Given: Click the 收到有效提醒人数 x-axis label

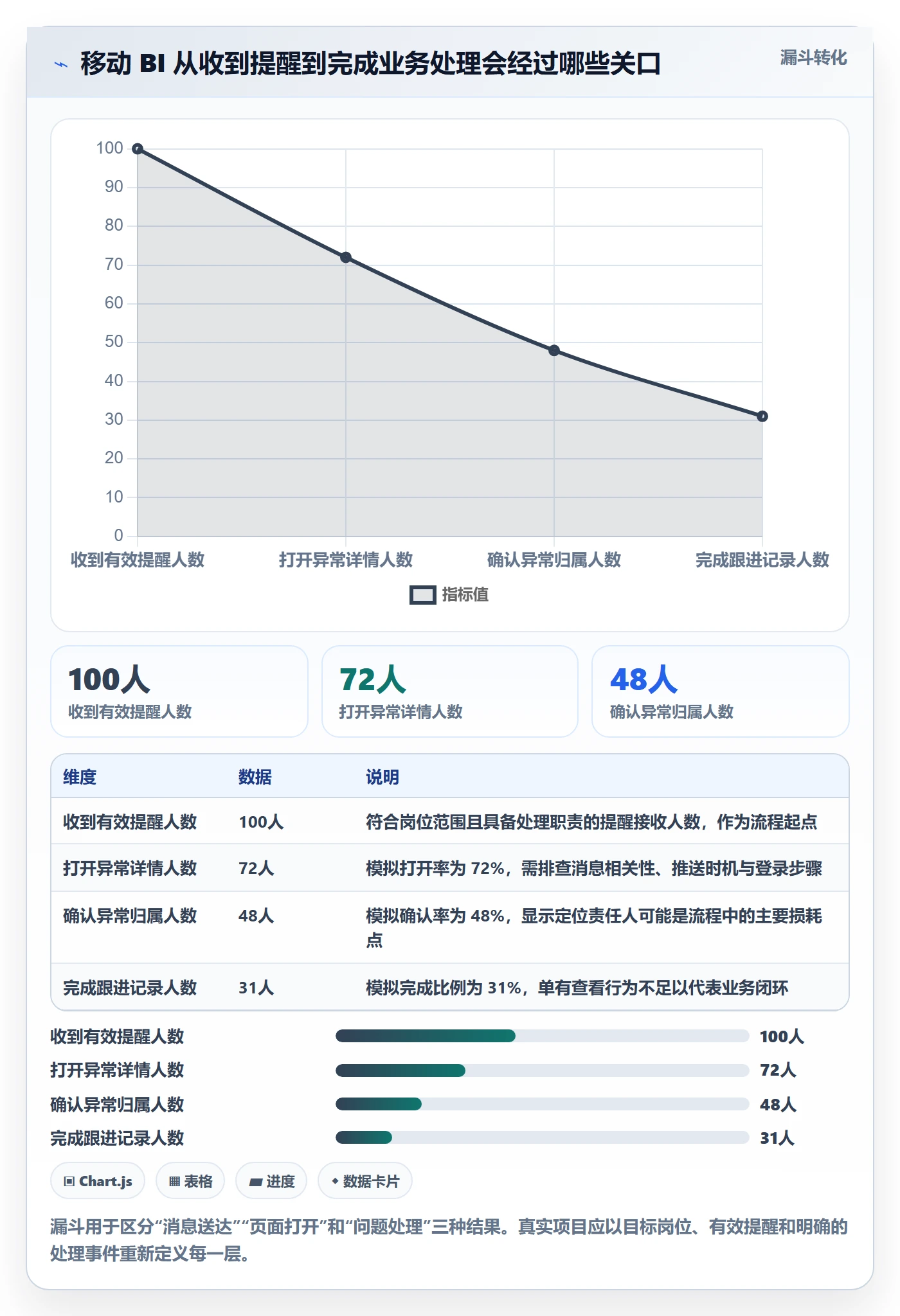Looking at the screenshot, I should point(138,560).
